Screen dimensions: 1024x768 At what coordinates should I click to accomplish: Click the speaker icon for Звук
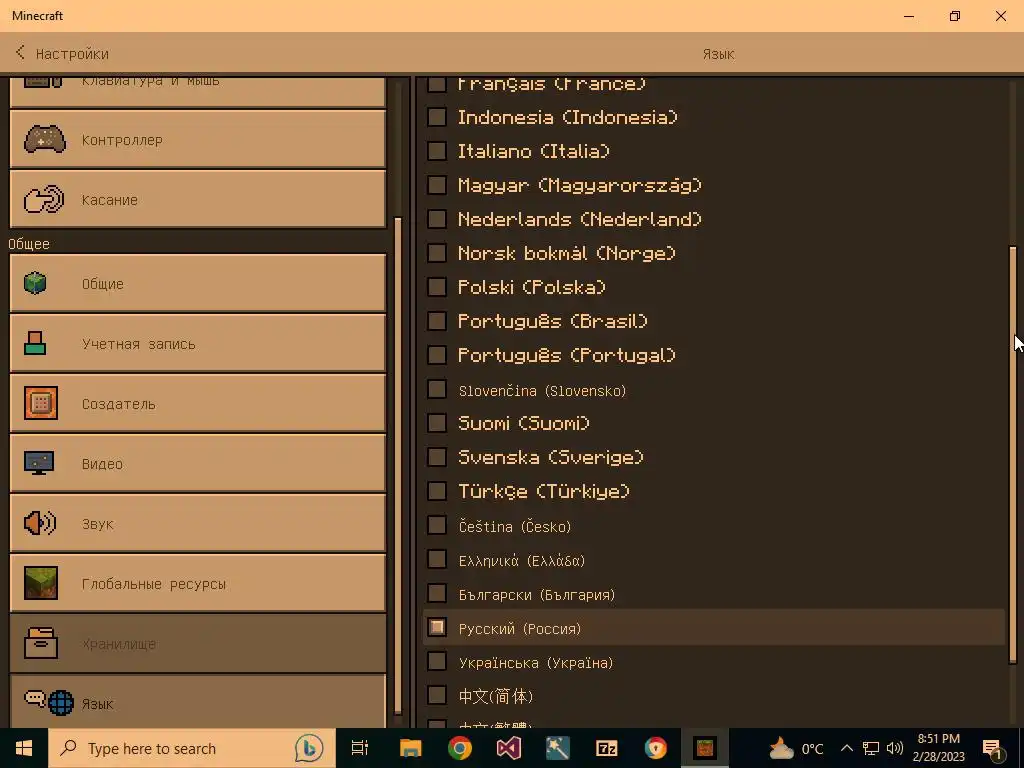pyautogui.click(x=40, y=523)
